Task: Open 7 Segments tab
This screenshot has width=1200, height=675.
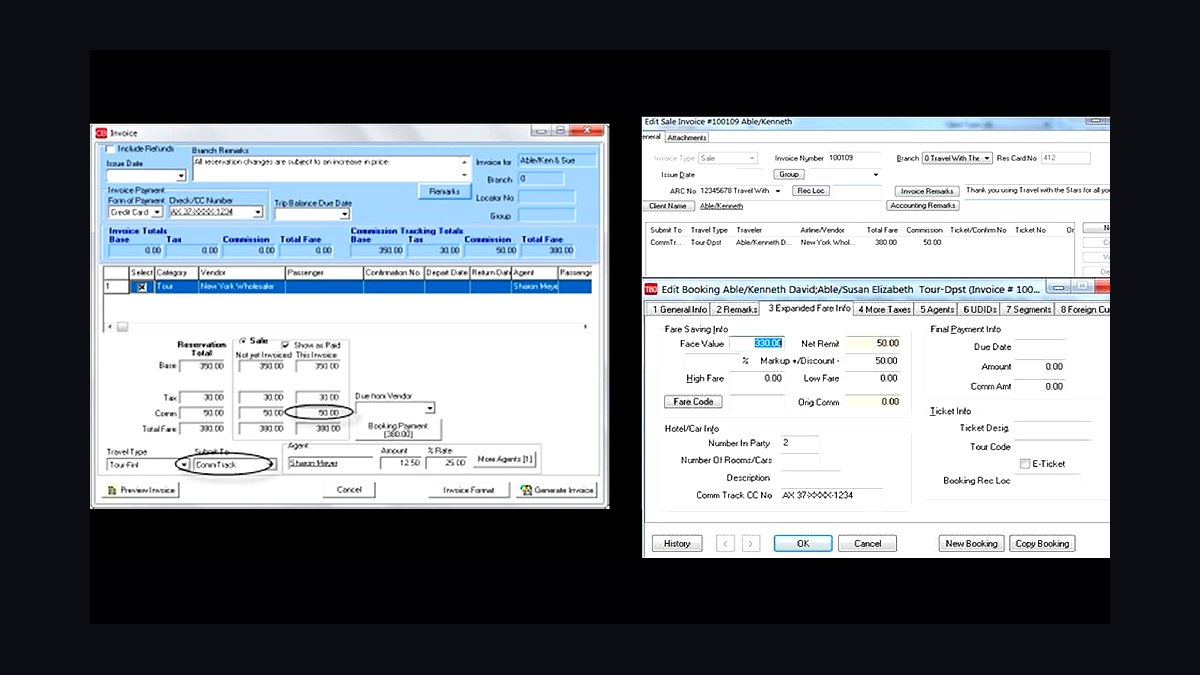Action: click(1029, 310)
